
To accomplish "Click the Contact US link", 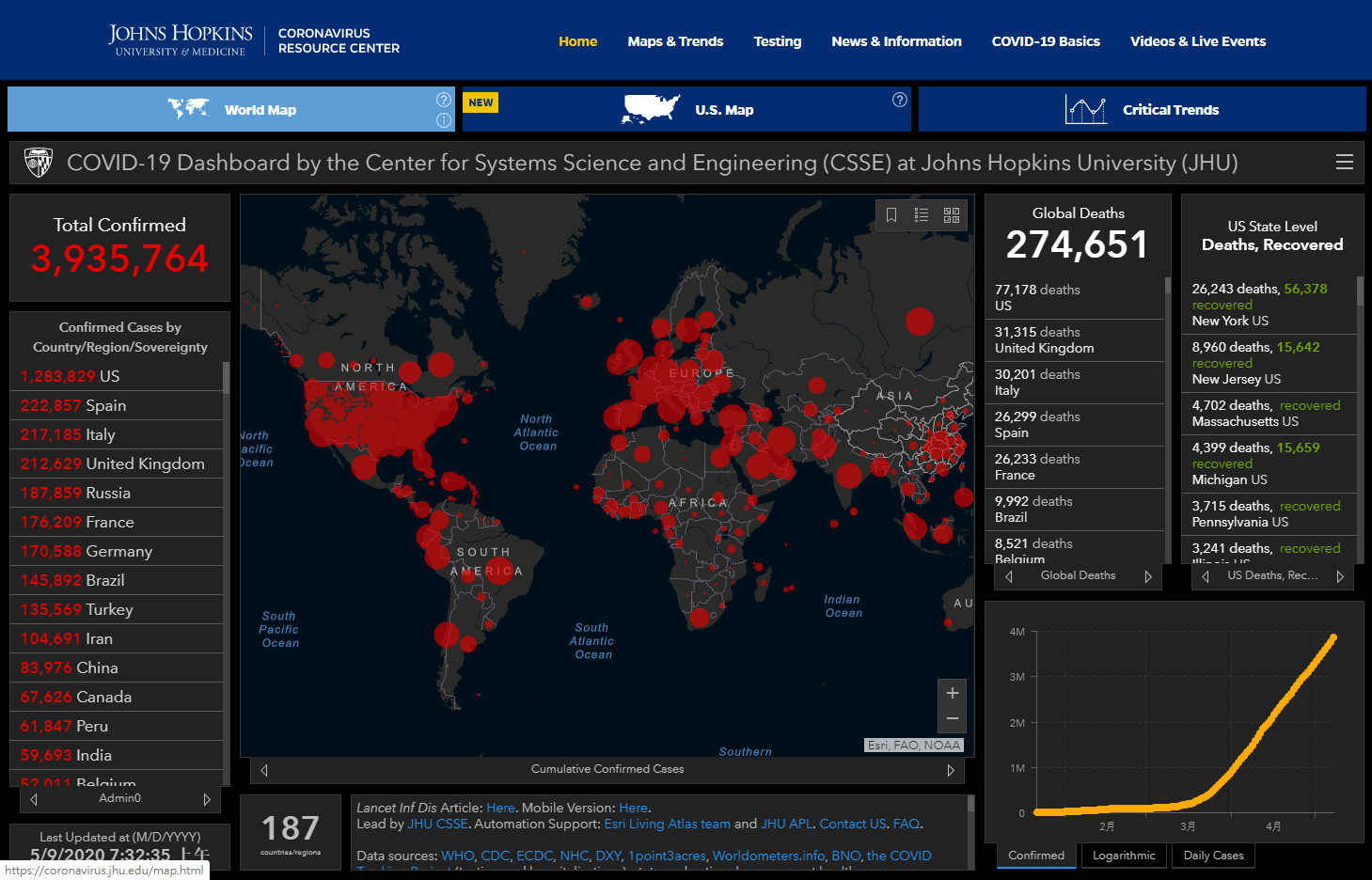I will (853, 824).
